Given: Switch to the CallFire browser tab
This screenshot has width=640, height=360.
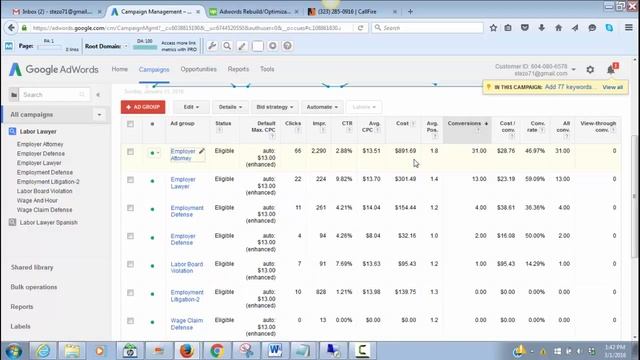Looking at the screenshot, I should pyautogui.click(x=352, y=12).
